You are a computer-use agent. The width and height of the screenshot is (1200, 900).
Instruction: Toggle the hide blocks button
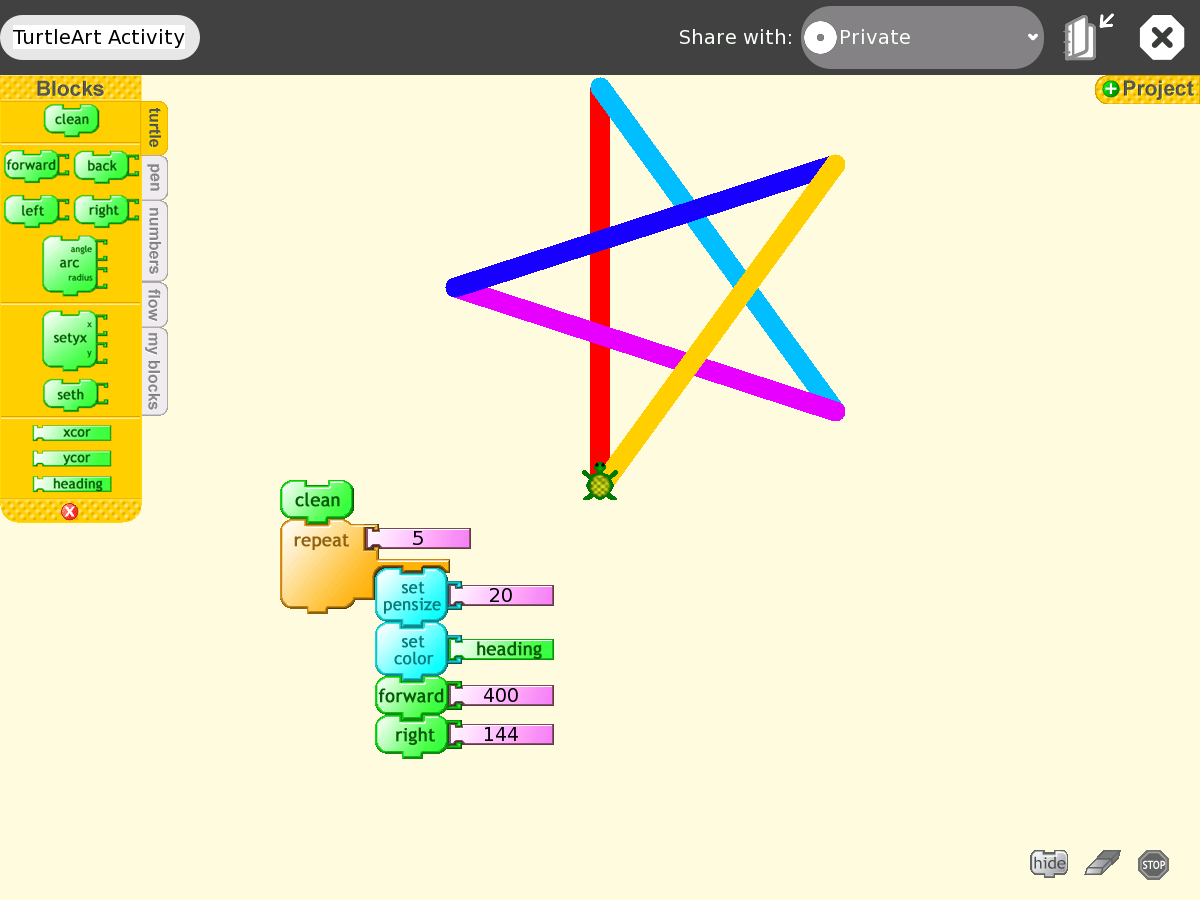[x=1049, y=863]
